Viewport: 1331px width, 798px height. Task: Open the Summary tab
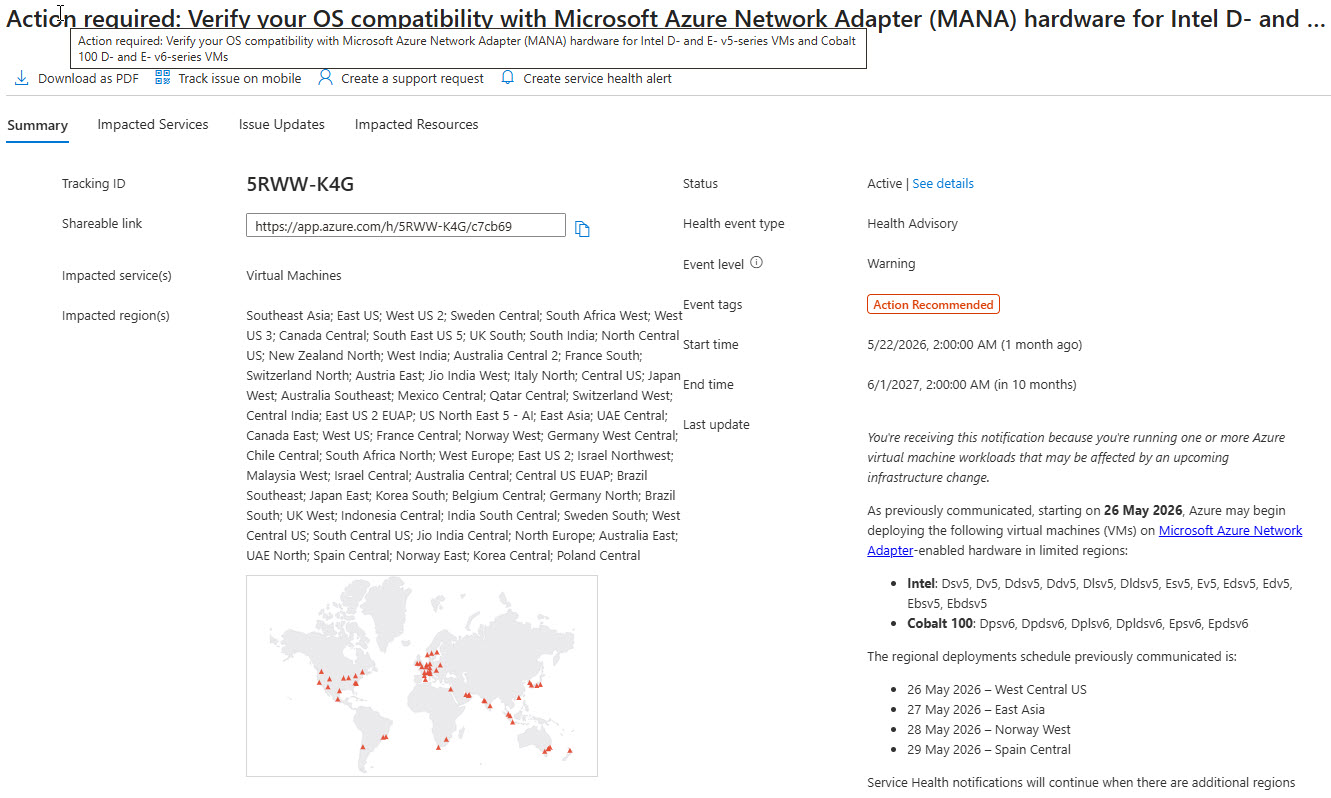coord(37,126)
